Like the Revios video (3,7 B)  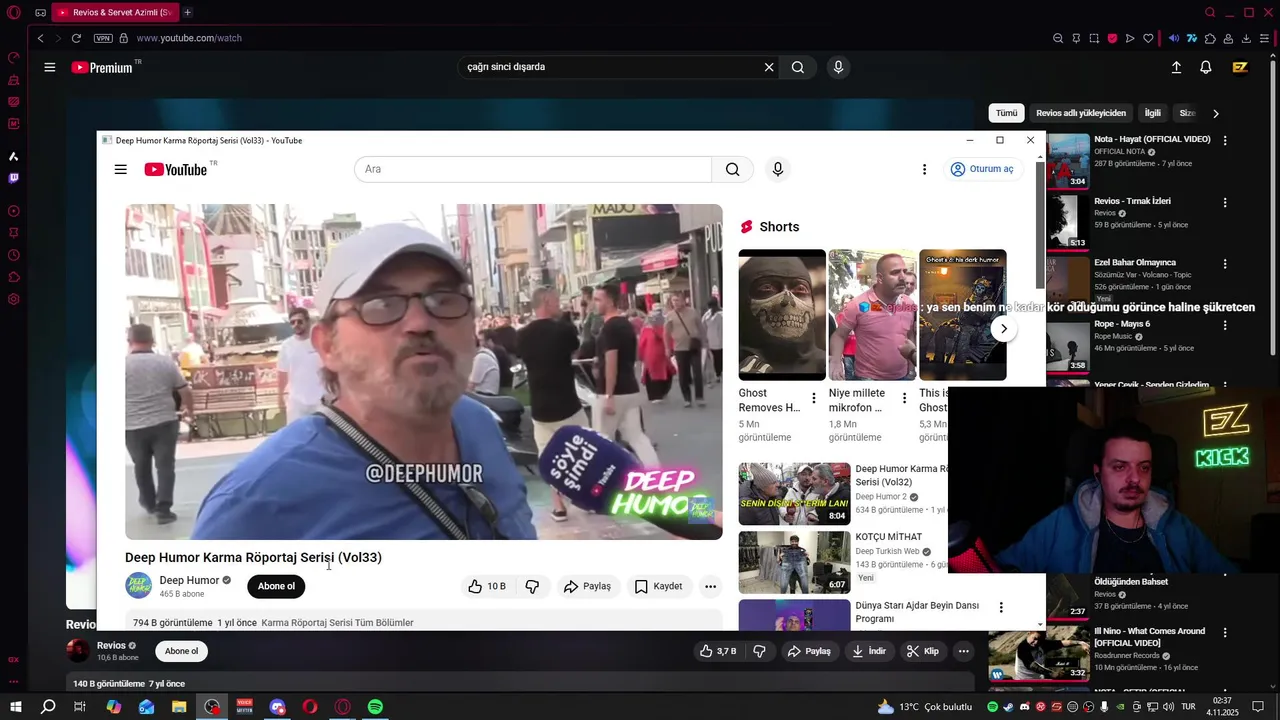click(718, 651)
